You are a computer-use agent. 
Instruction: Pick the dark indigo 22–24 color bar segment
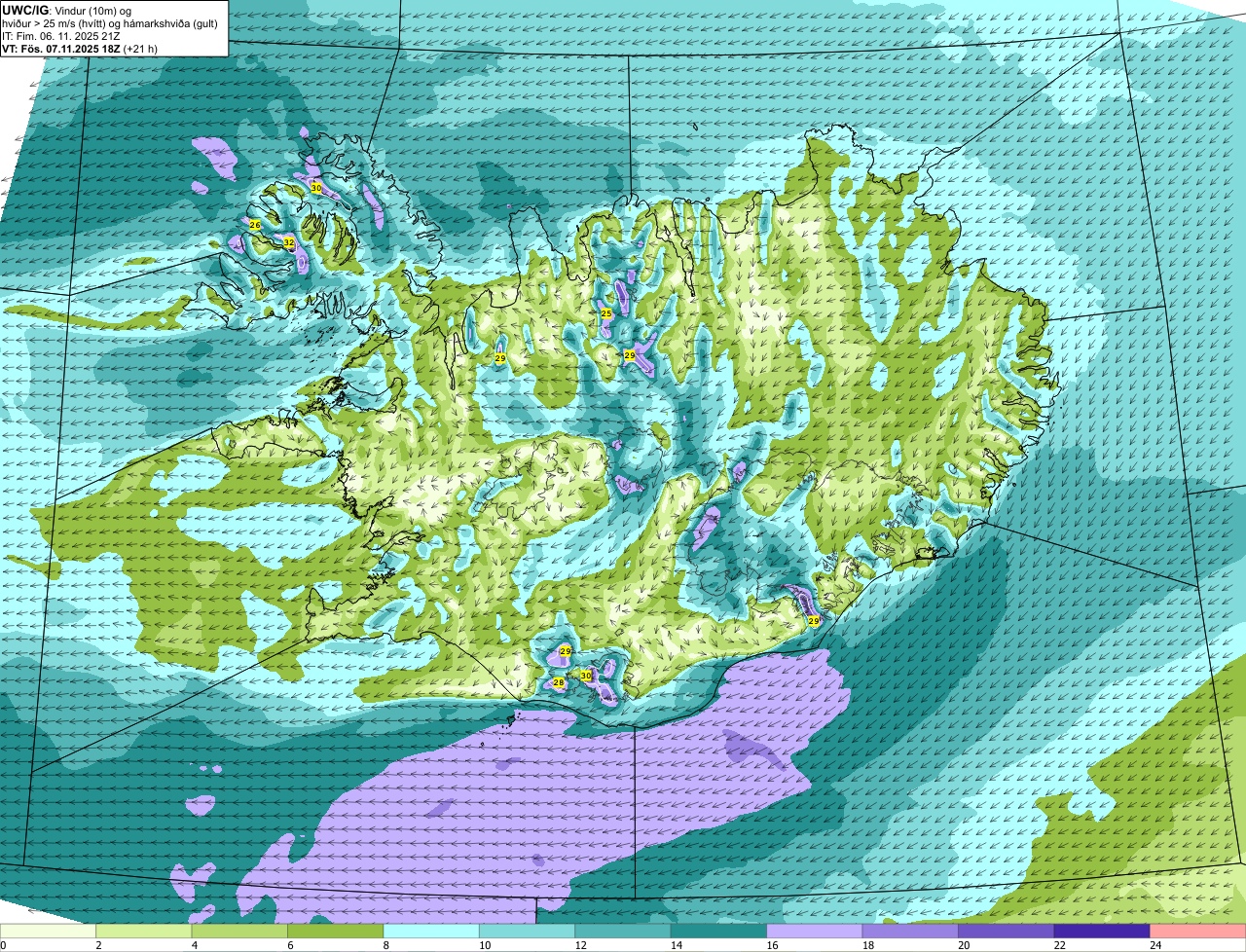(x=1103, y=932)
